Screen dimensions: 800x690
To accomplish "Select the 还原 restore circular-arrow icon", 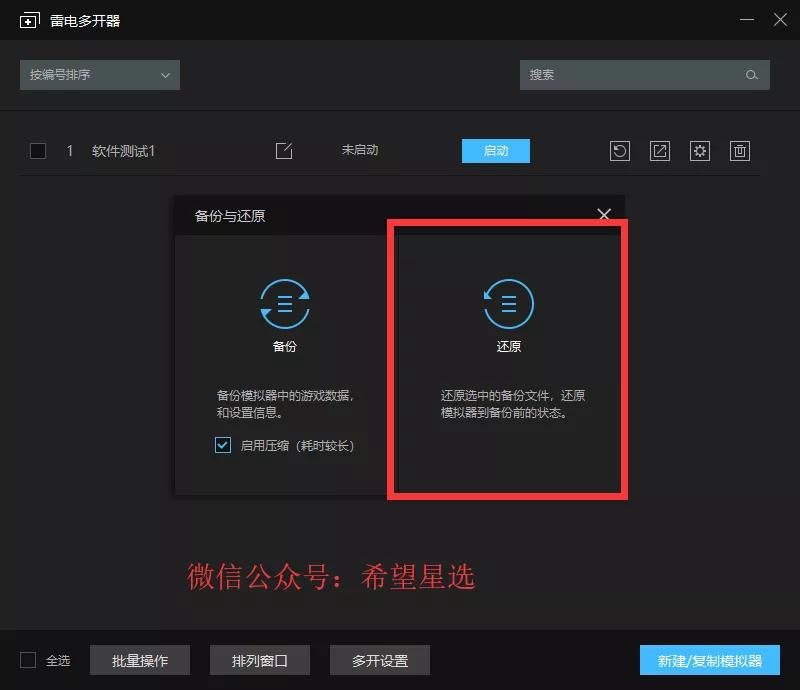I will 509,303.
